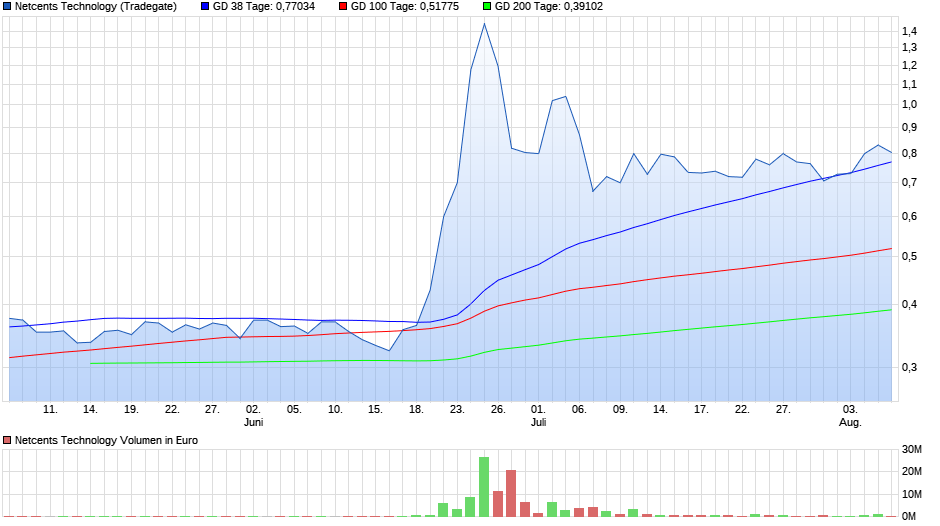The height and width of the screenshot is (526, 940).
Task: Click 'Netcents Technology (Tradegate)' legend label
Action: (96, 7)
